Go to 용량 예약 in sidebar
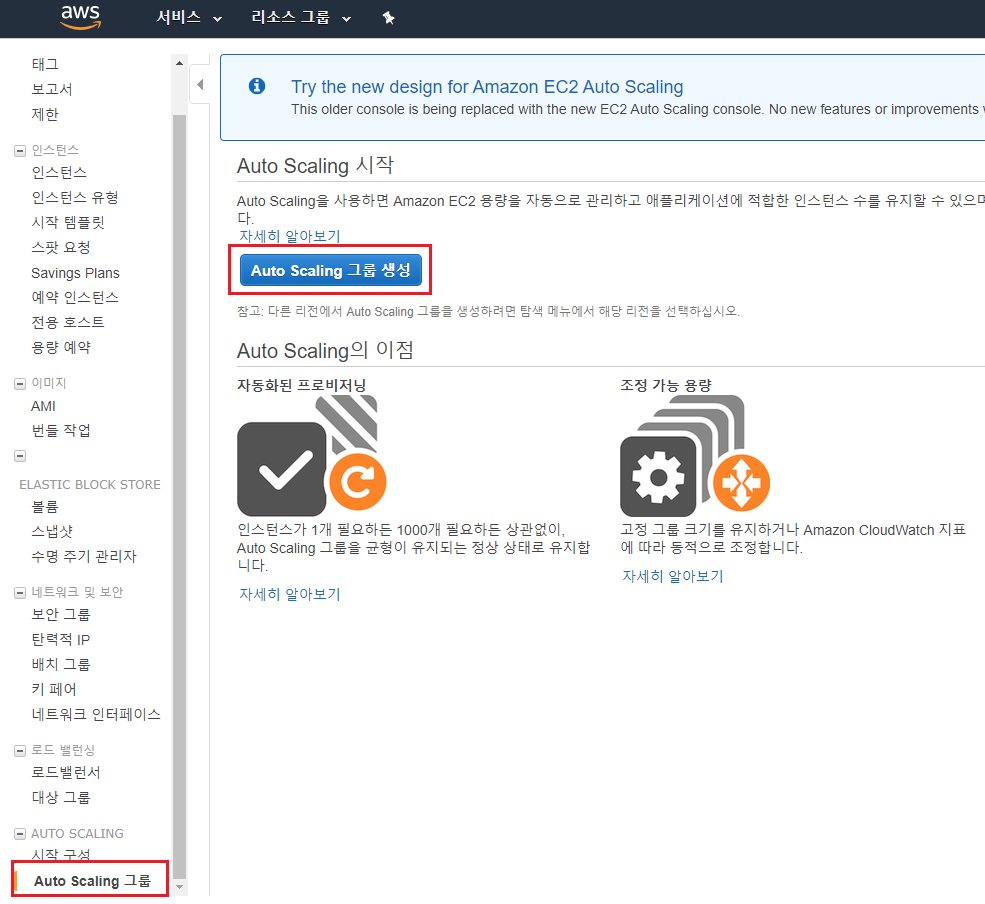Viewport: 985px width, 904px height. (61, 347)
